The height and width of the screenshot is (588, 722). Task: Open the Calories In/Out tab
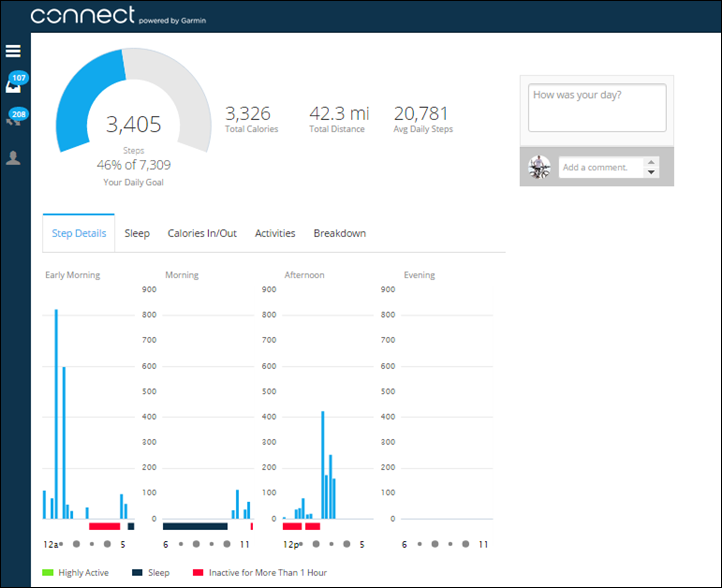(x=202, y=233)
